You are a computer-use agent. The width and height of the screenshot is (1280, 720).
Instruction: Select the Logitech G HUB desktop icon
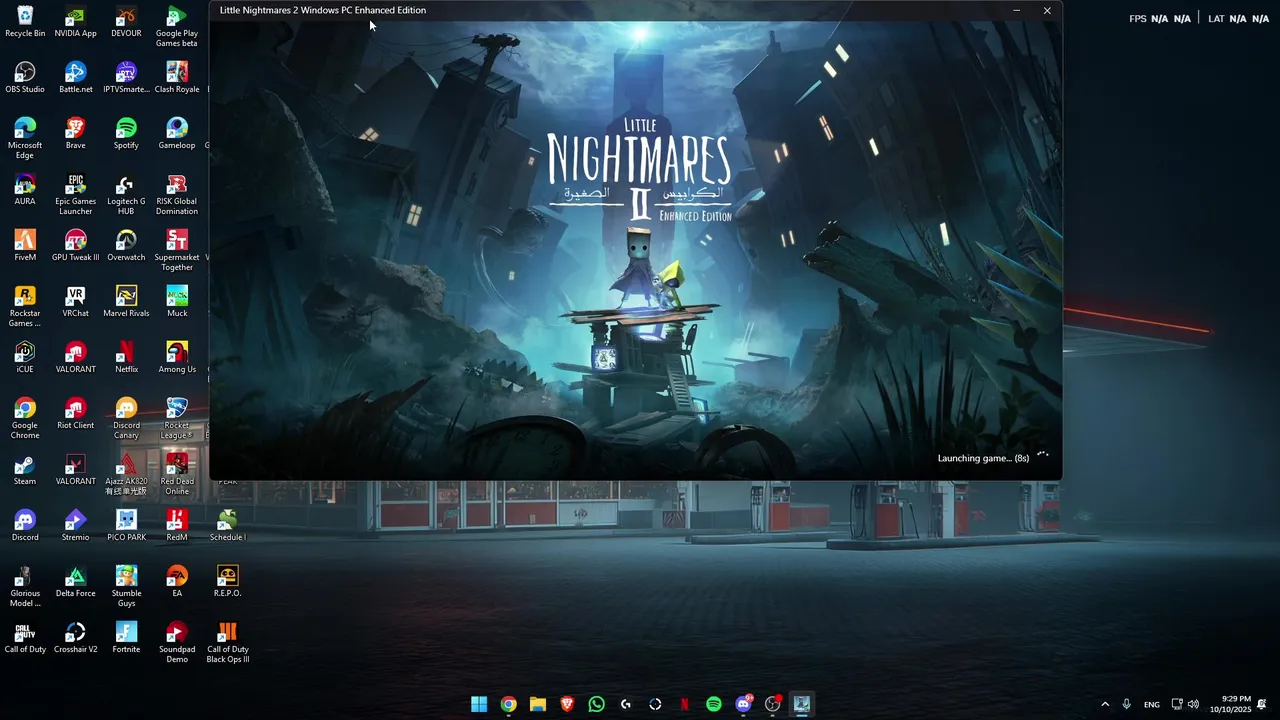click(x=126, y=195)
